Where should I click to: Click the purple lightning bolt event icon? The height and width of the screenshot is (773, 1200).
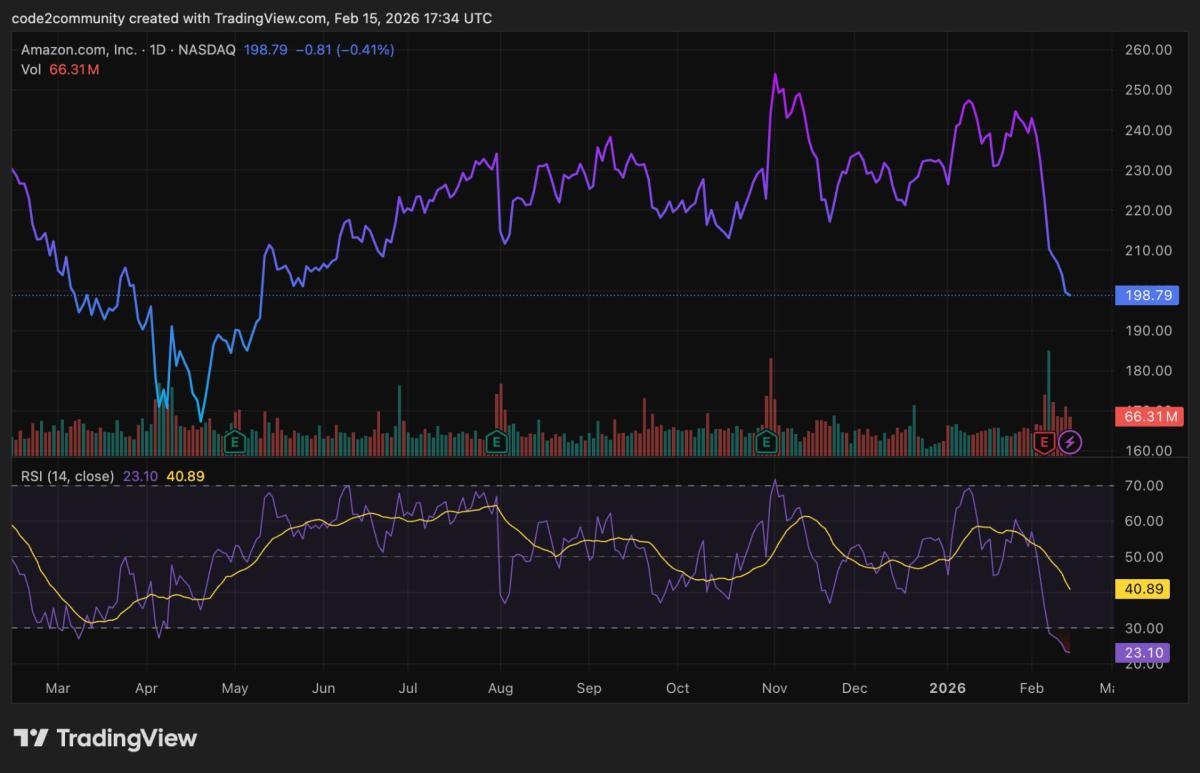pyautogui.click(x=1070, y=440)
